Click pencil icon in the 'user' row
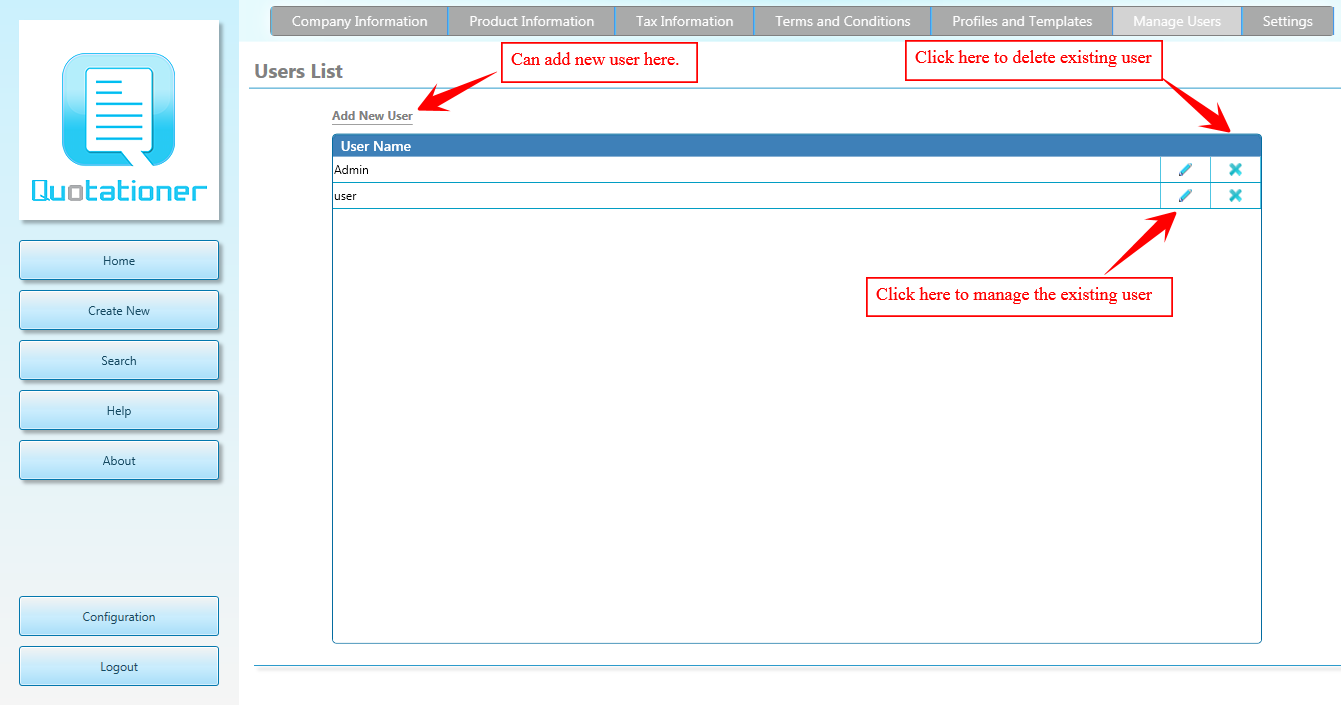Viewport: 1342px width, 705px height. tap(1185, 196)
